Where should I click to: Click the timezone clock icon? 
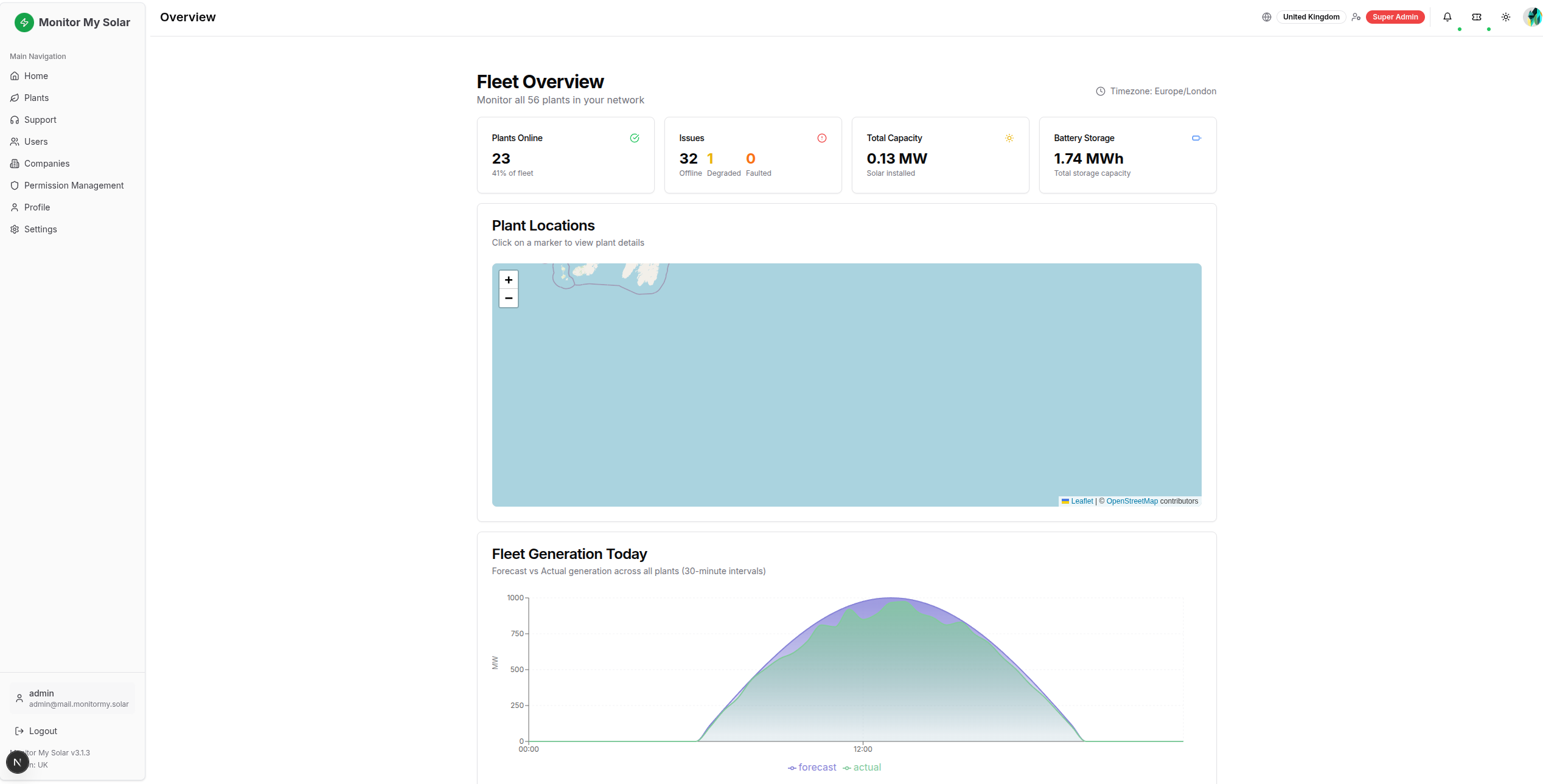click(x=1101, y=91)
